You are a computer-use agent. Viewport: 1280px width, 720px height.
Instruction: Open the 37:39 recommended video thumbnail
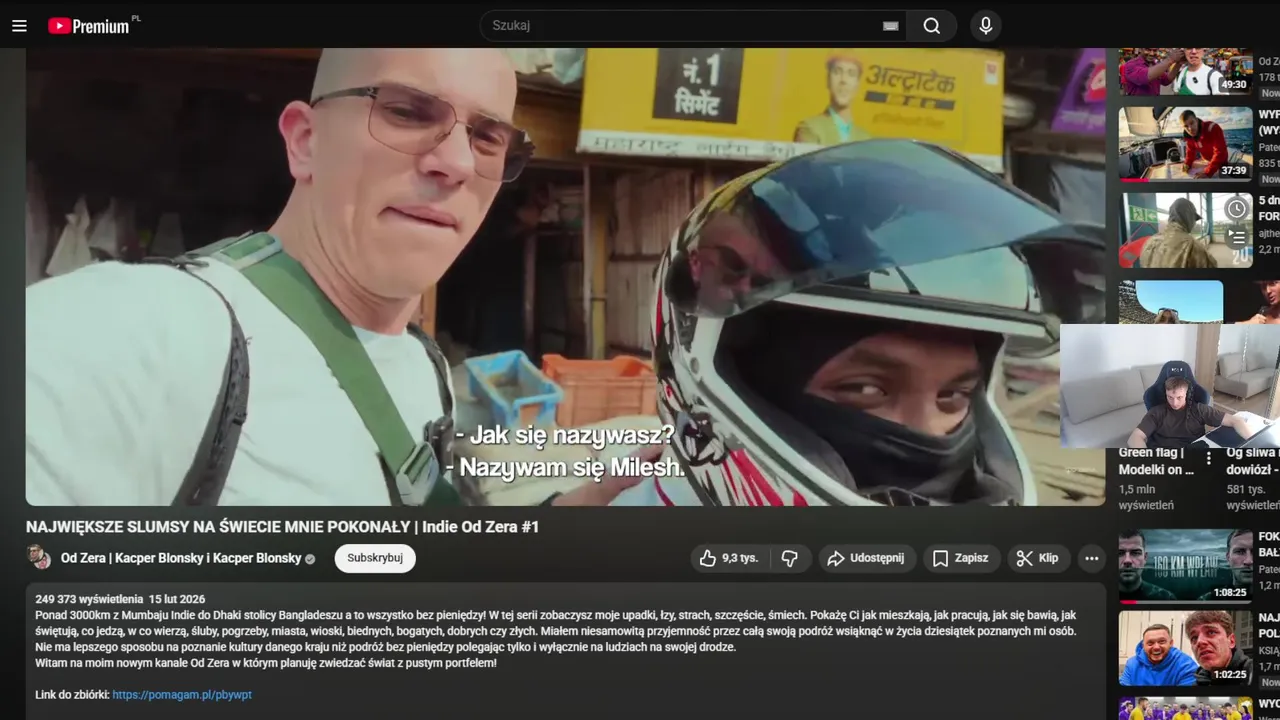pos(1185,144)
